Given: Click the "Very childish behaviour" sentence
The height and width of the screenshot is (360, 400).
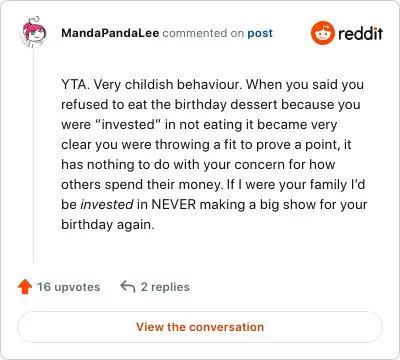Looking at the screenshot, I should [x=166, y=85].
